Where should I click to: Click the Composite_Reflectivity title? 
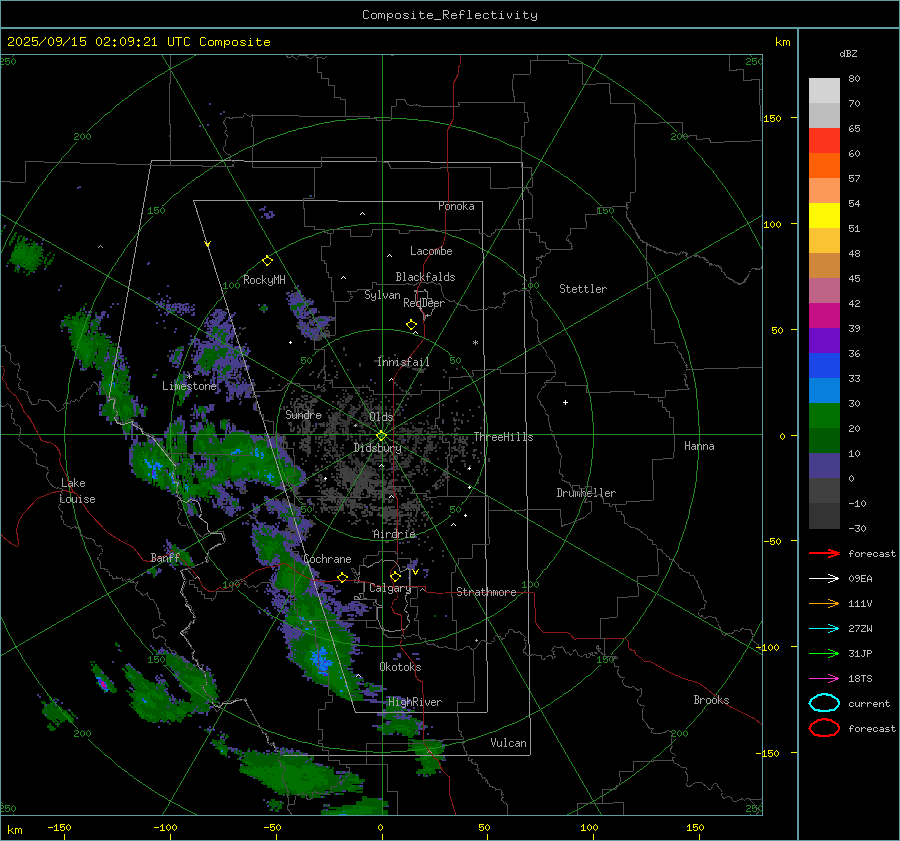[450, 15]
